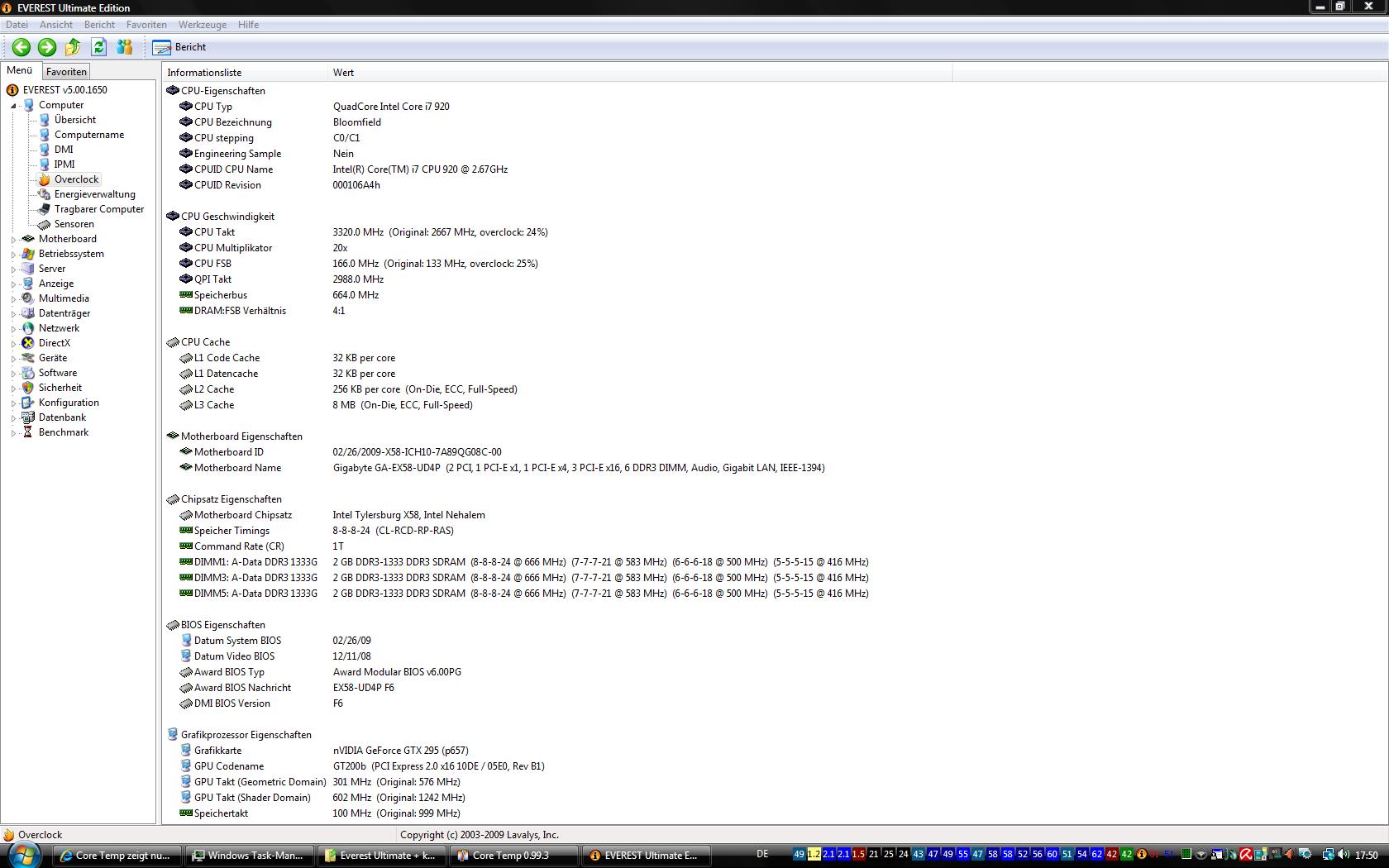
Task: Click the Up one level toolbar icon
Action: tap(73, 47)
